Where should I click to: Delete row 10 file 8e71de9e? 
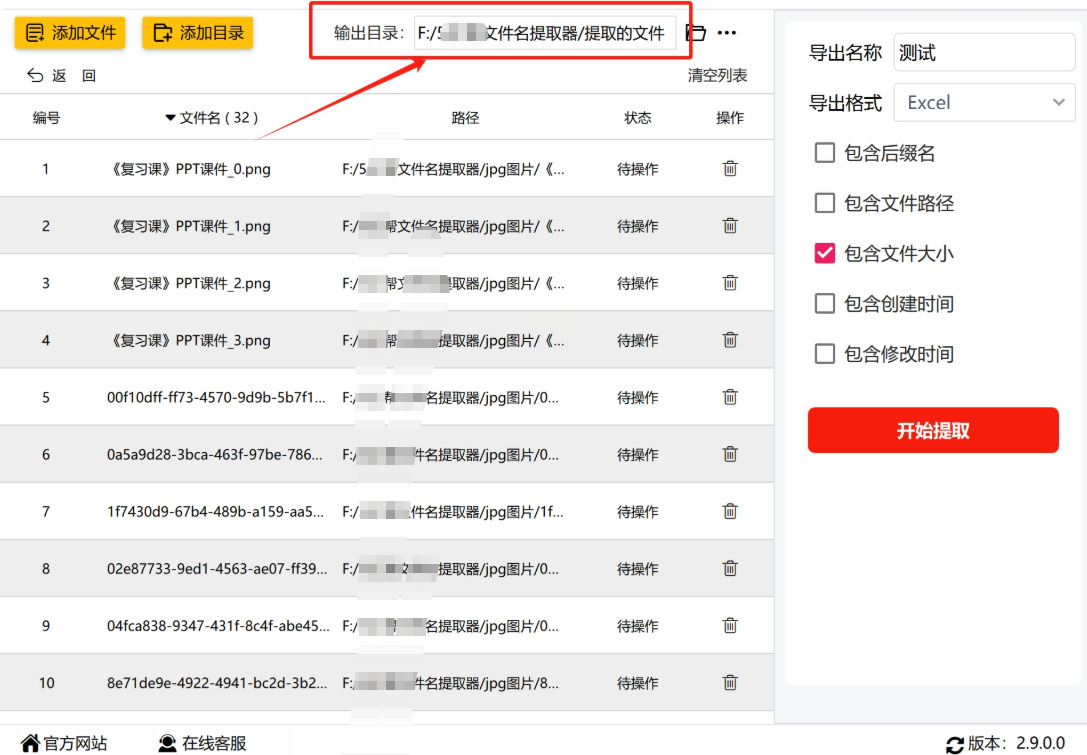[730, 683]
